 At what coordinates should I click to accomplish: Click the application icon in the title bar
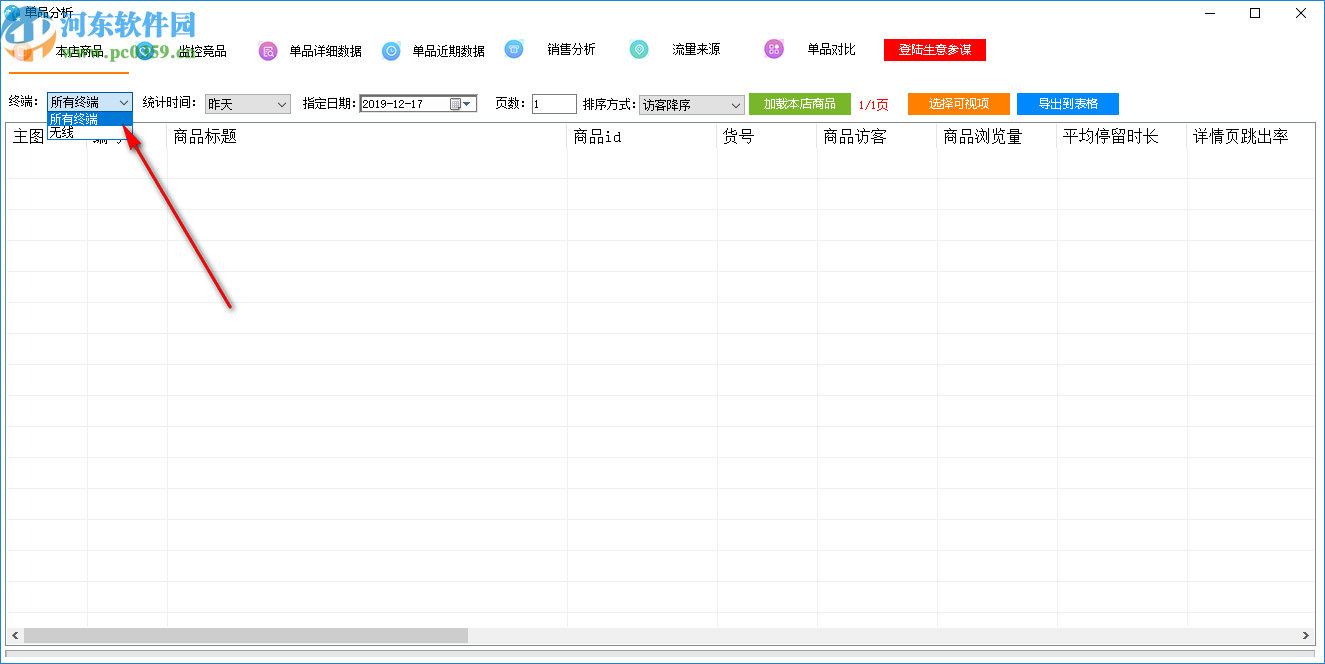click(x=12, y=11)
